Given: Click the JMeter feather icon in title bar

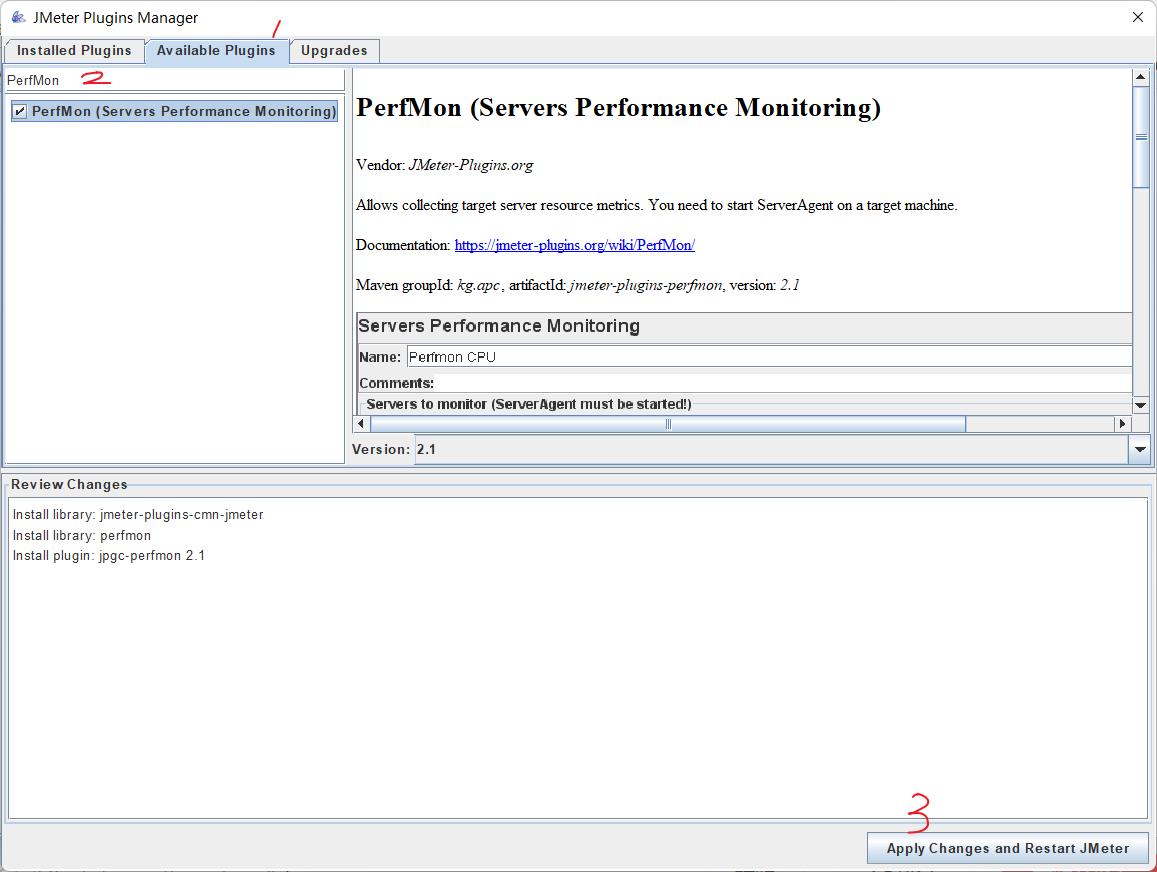Looking at the screenshot, I should 18,17.
